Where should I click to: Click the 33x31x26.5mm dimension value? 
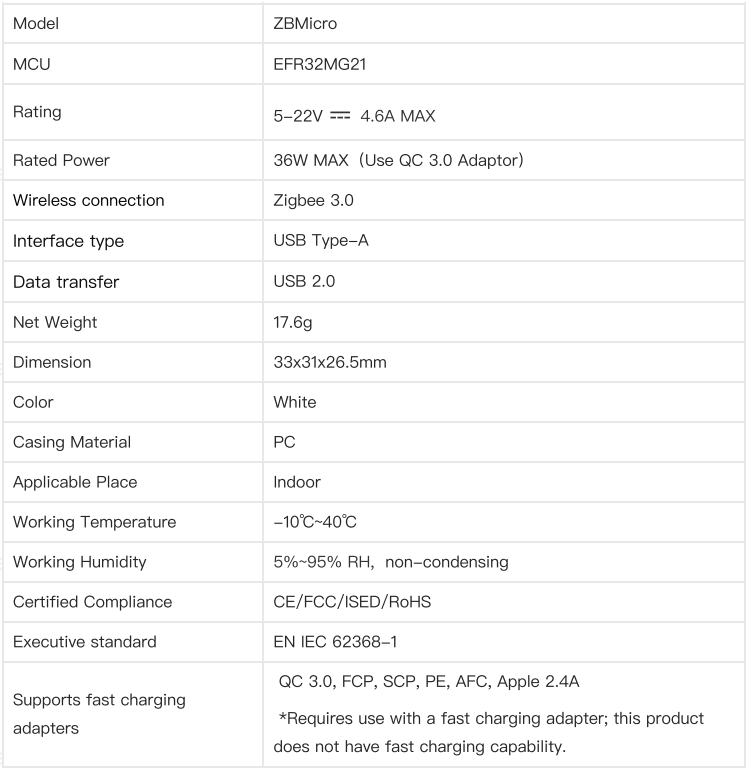click(330, 362)
